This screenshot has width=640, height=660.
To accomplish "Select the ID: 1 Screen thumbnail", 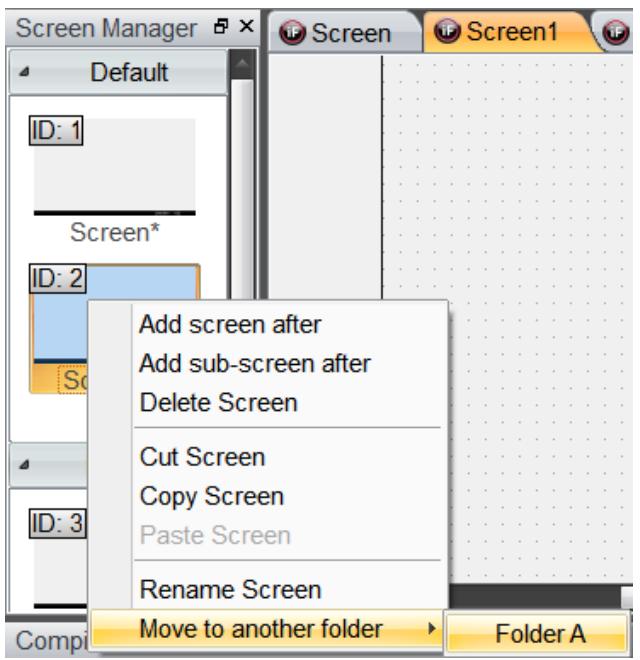I will click(x=114, y=166).
